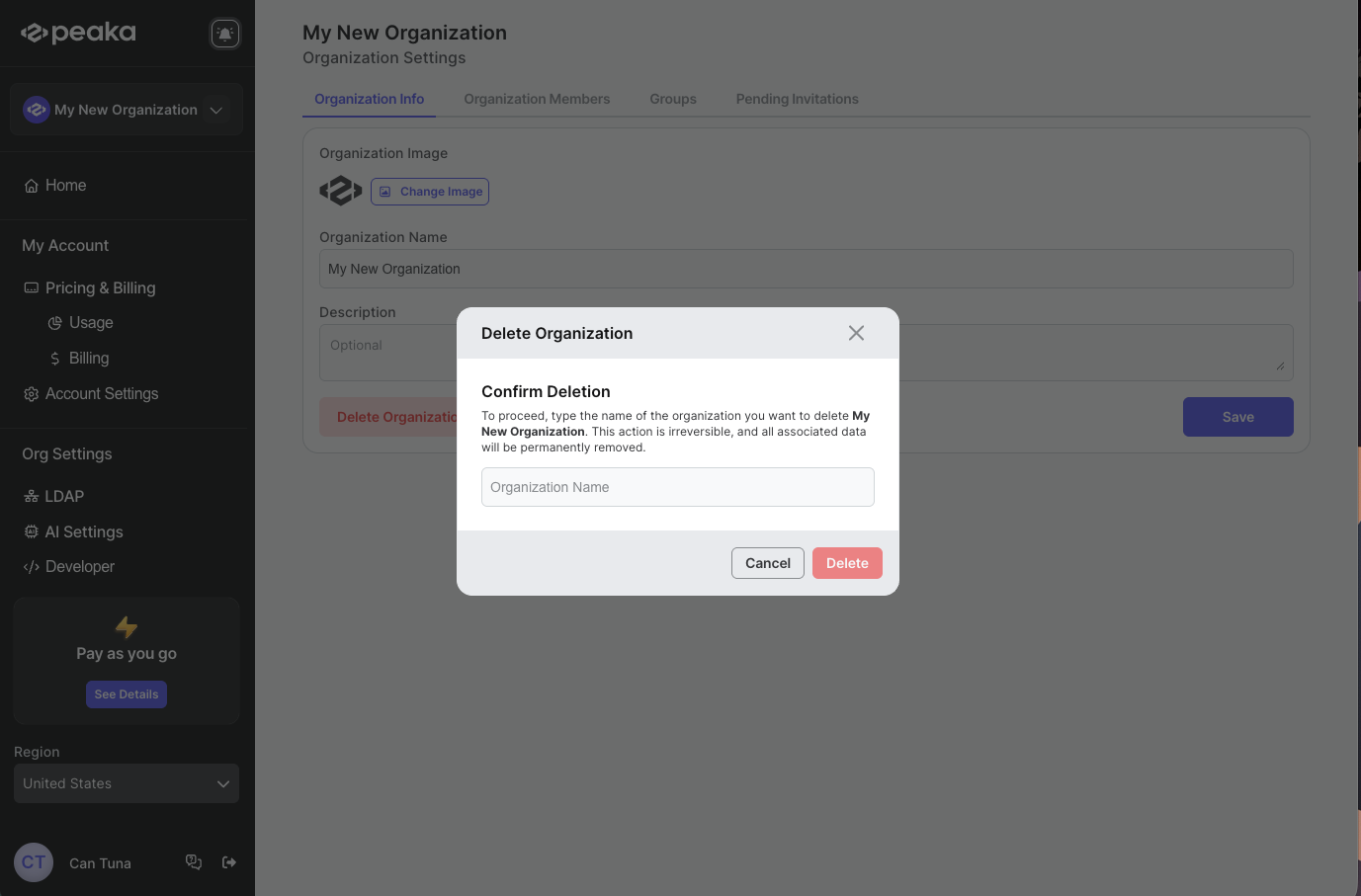The width and height of the screenshot is (1361, 896).
Task: Open the feedback chat icon near Can Tuna
Action: [x=194, y=861]
